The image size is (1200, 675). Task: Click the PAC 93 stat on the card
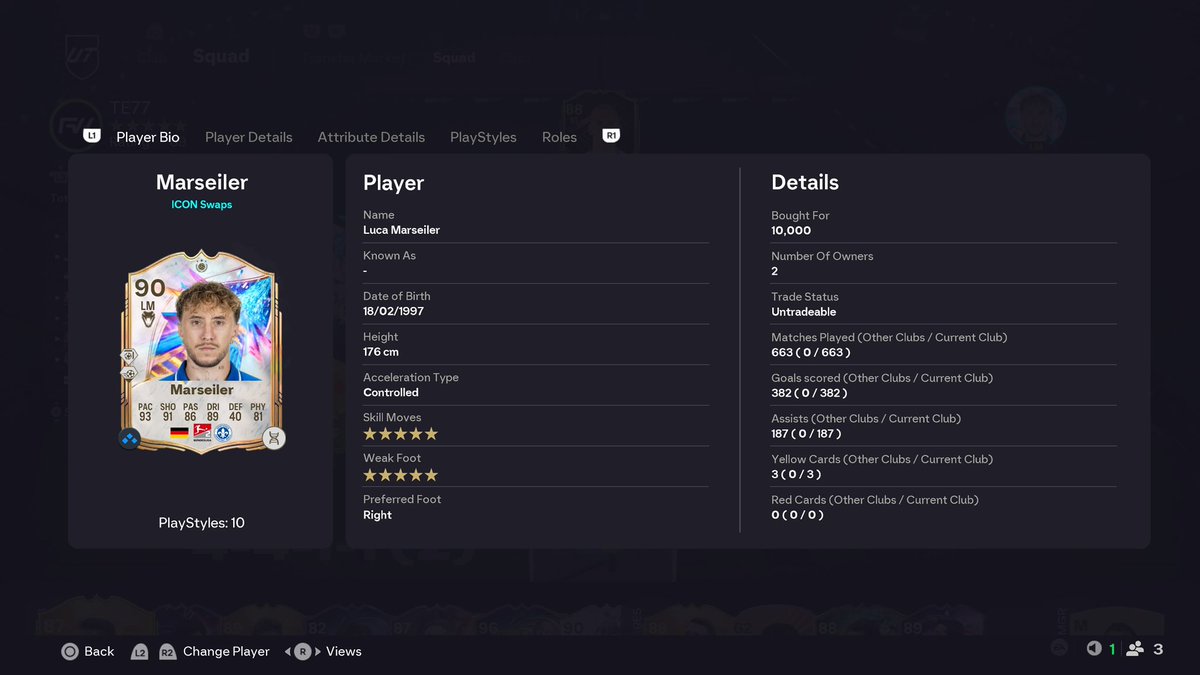click(146, 411)
